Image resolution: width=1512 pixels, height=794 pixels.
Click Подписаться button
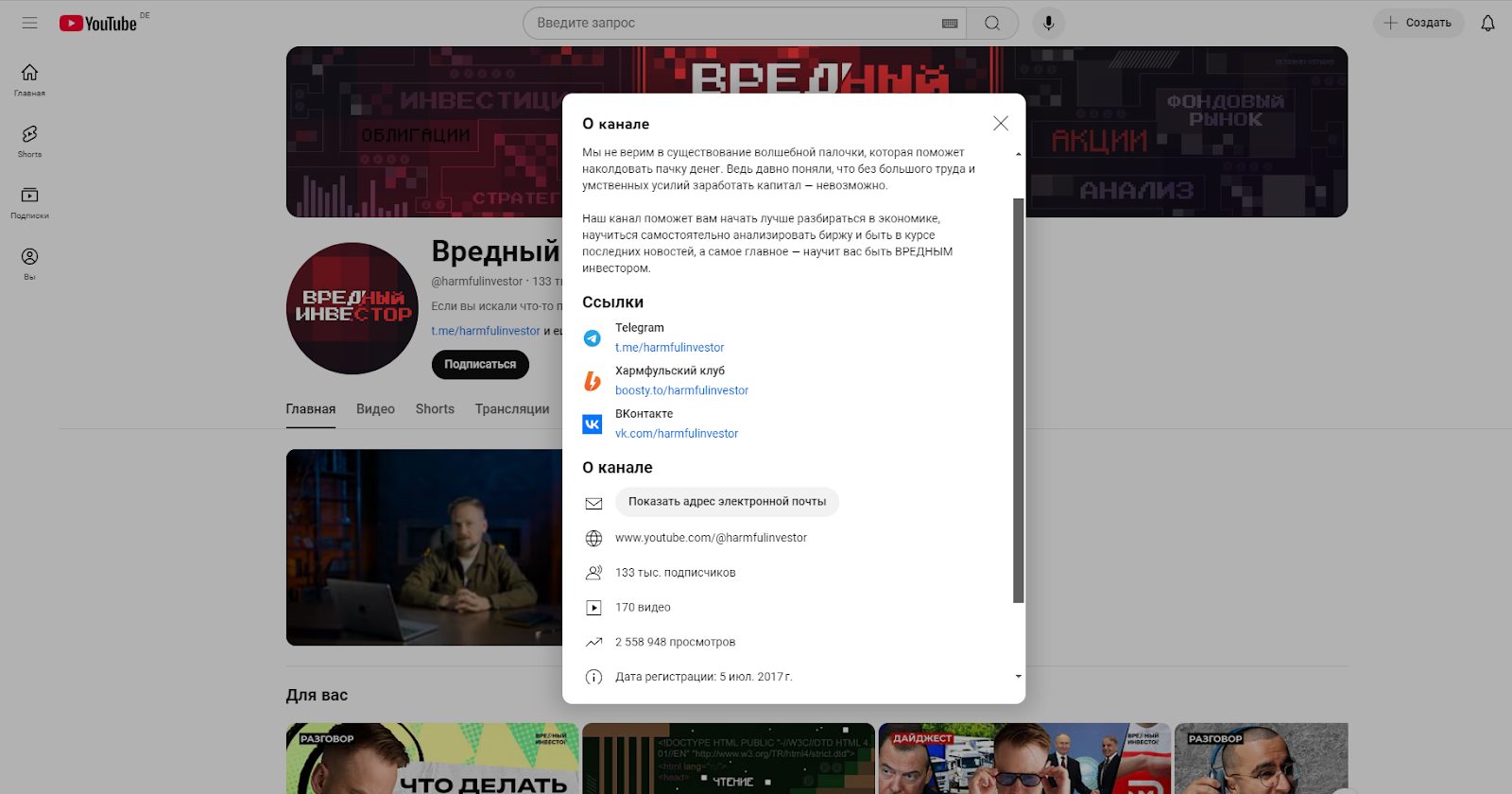point(480,364)
